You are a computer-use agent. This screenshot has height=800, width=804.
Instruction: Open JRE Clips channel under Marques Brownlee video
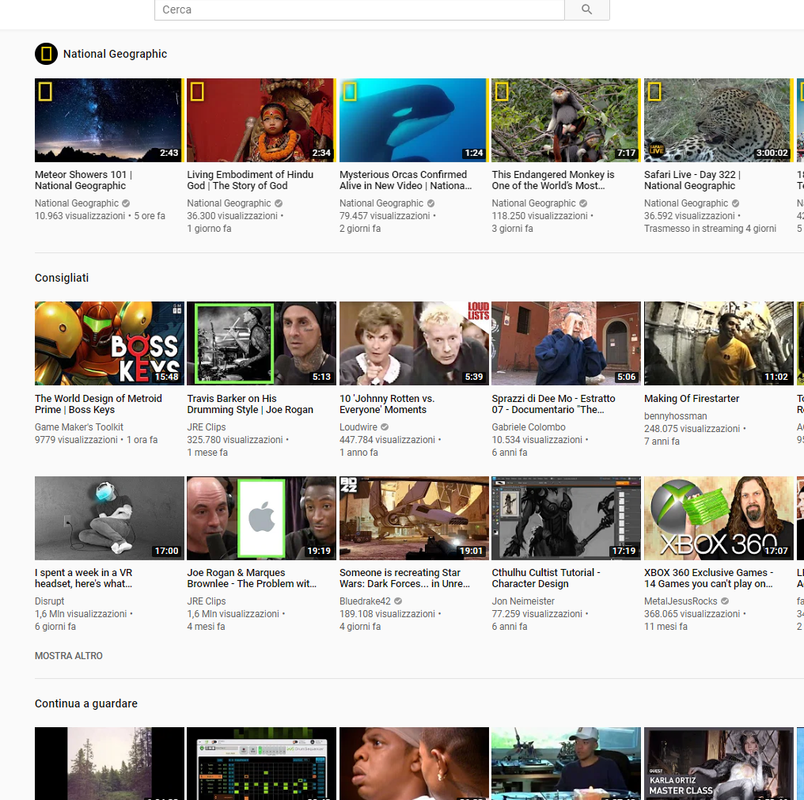tap(206, 601)
